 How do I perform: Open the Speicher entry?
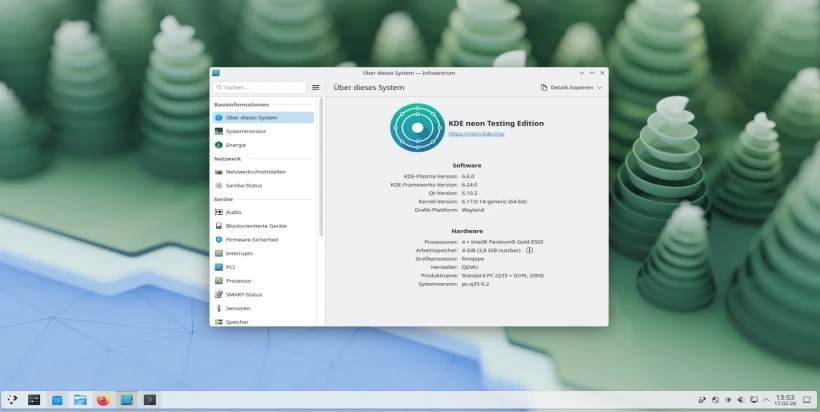(x=263, y=322)
